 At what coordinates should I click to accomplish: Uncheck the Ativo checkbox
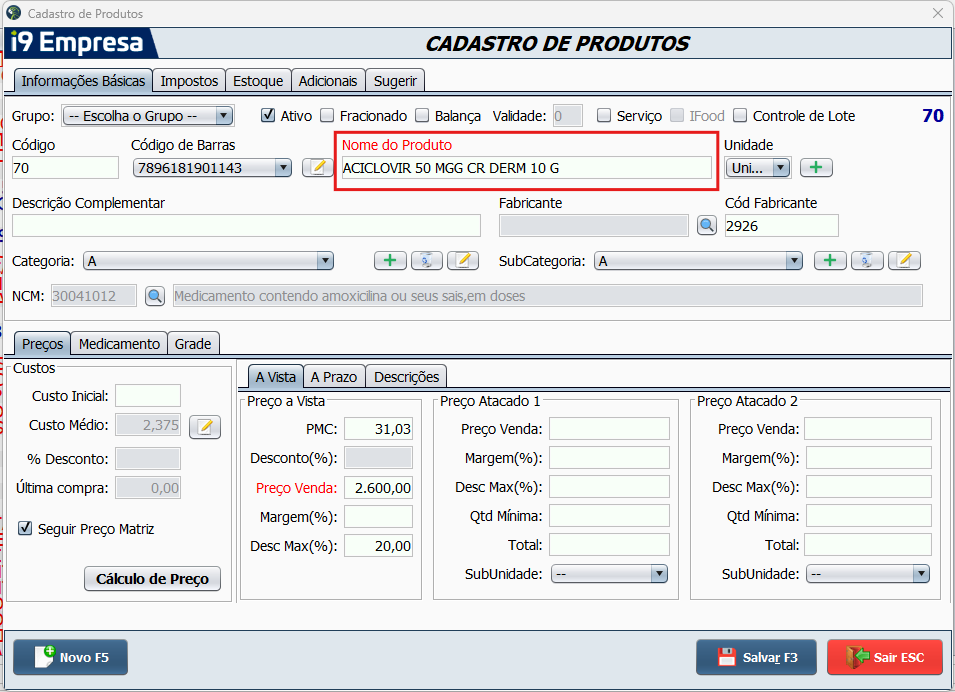268,116
